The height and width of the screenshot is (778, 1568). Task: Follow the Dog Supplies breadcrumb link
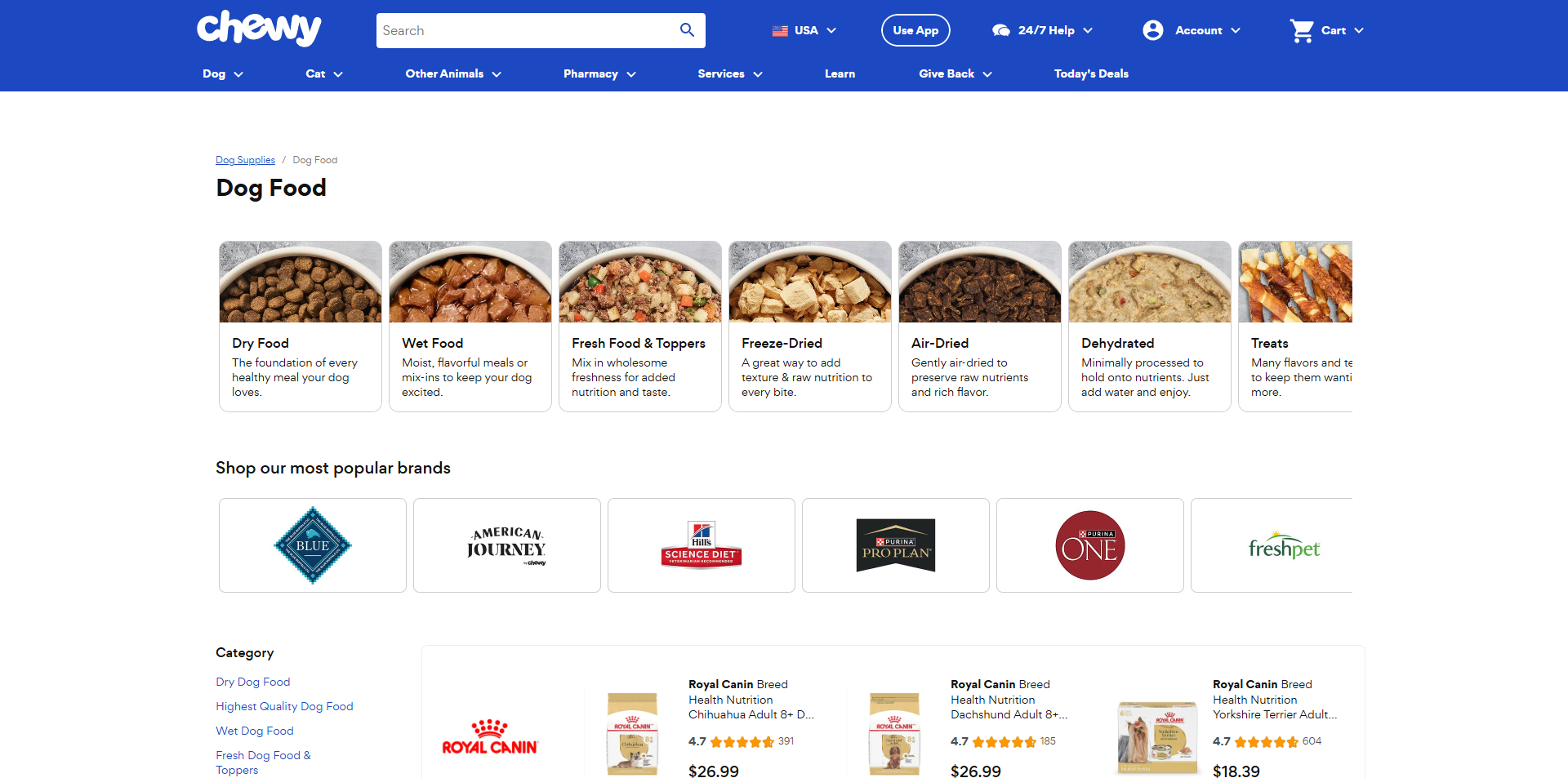click(245, 160)
